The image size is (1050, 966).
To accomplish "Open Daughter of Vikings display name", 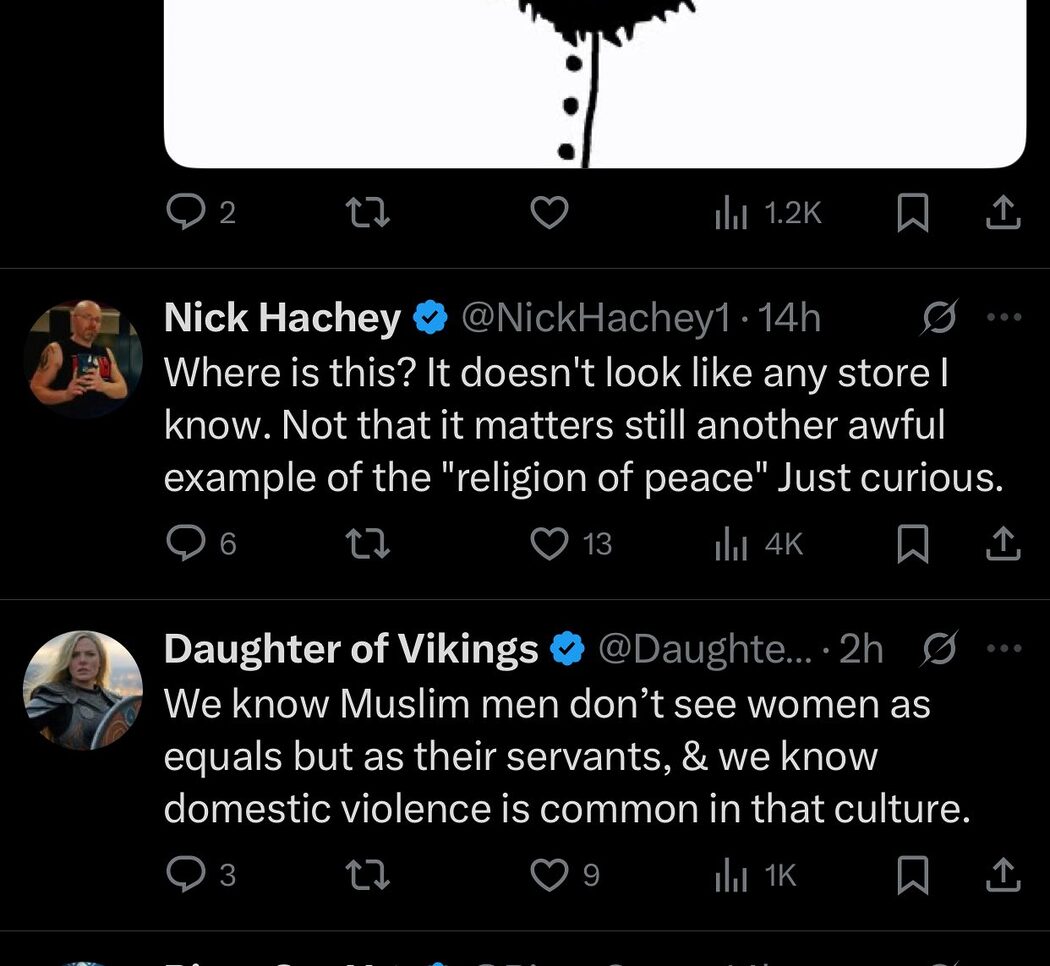I will [x=351, y=649].
